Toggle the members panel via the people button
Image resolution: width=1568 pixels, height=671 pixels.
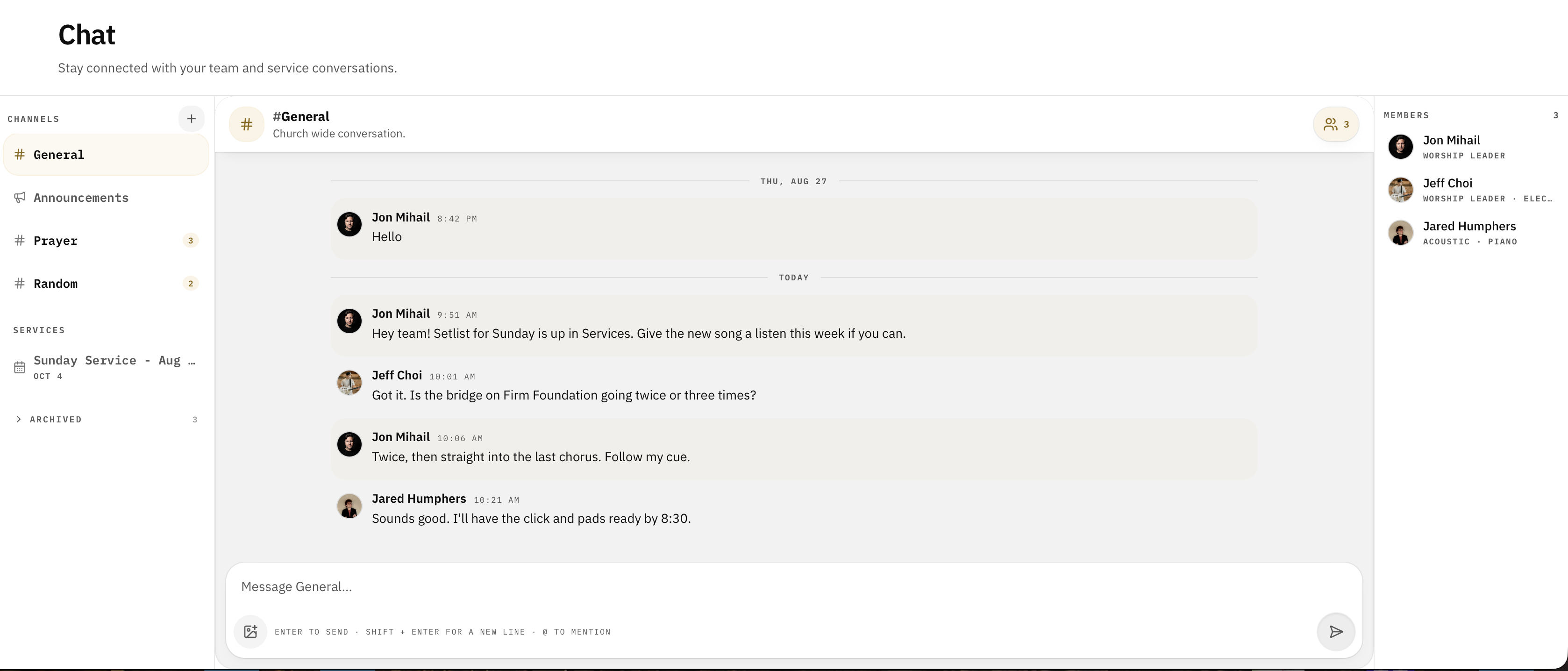pyautogui.click(x=1336, y=124)
